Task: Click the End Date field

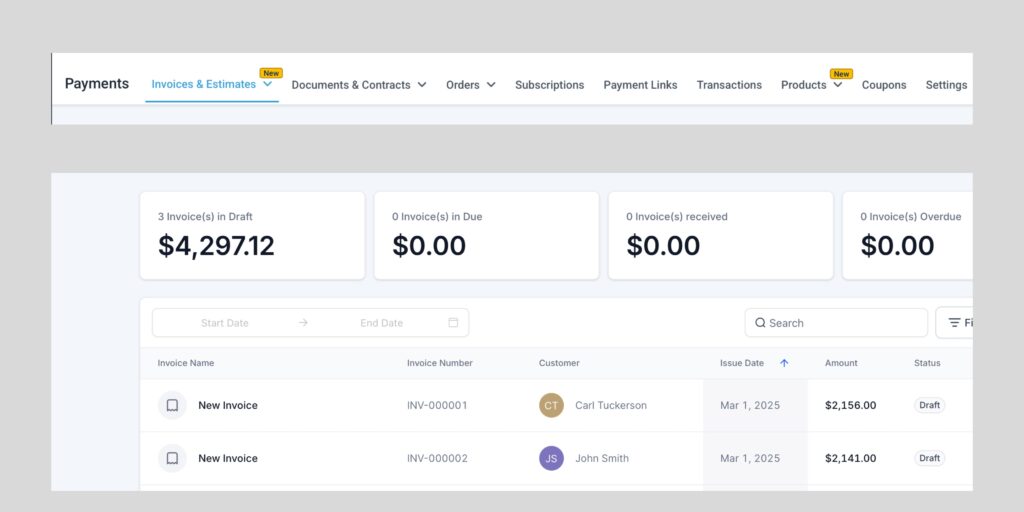Action: pyautogui.click(x=381, y=323)
